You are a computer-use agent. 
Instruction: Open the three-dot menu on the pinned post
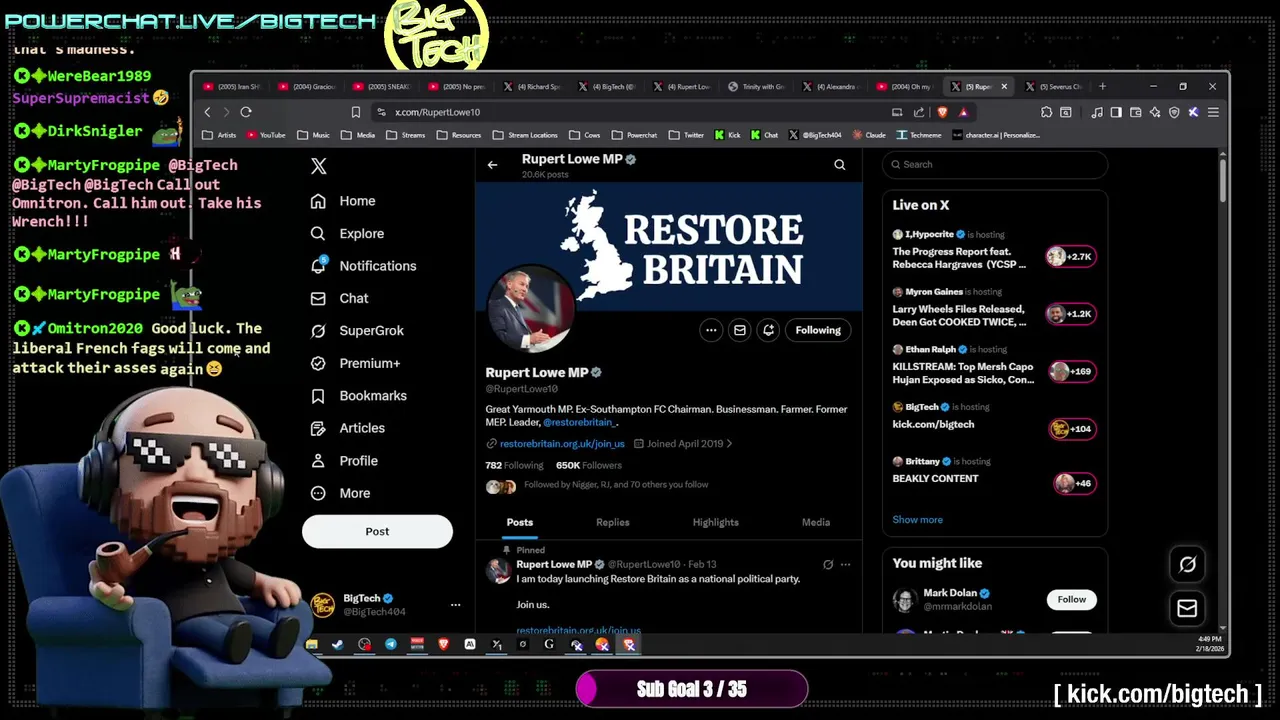tap(846, 565)
